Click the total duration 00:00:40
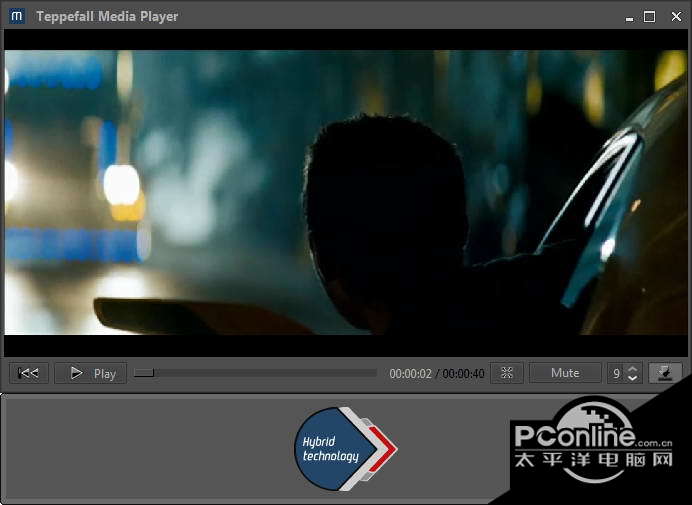This screenshot has height=505, width=692. pyautogui.click(x=464, y=374)
